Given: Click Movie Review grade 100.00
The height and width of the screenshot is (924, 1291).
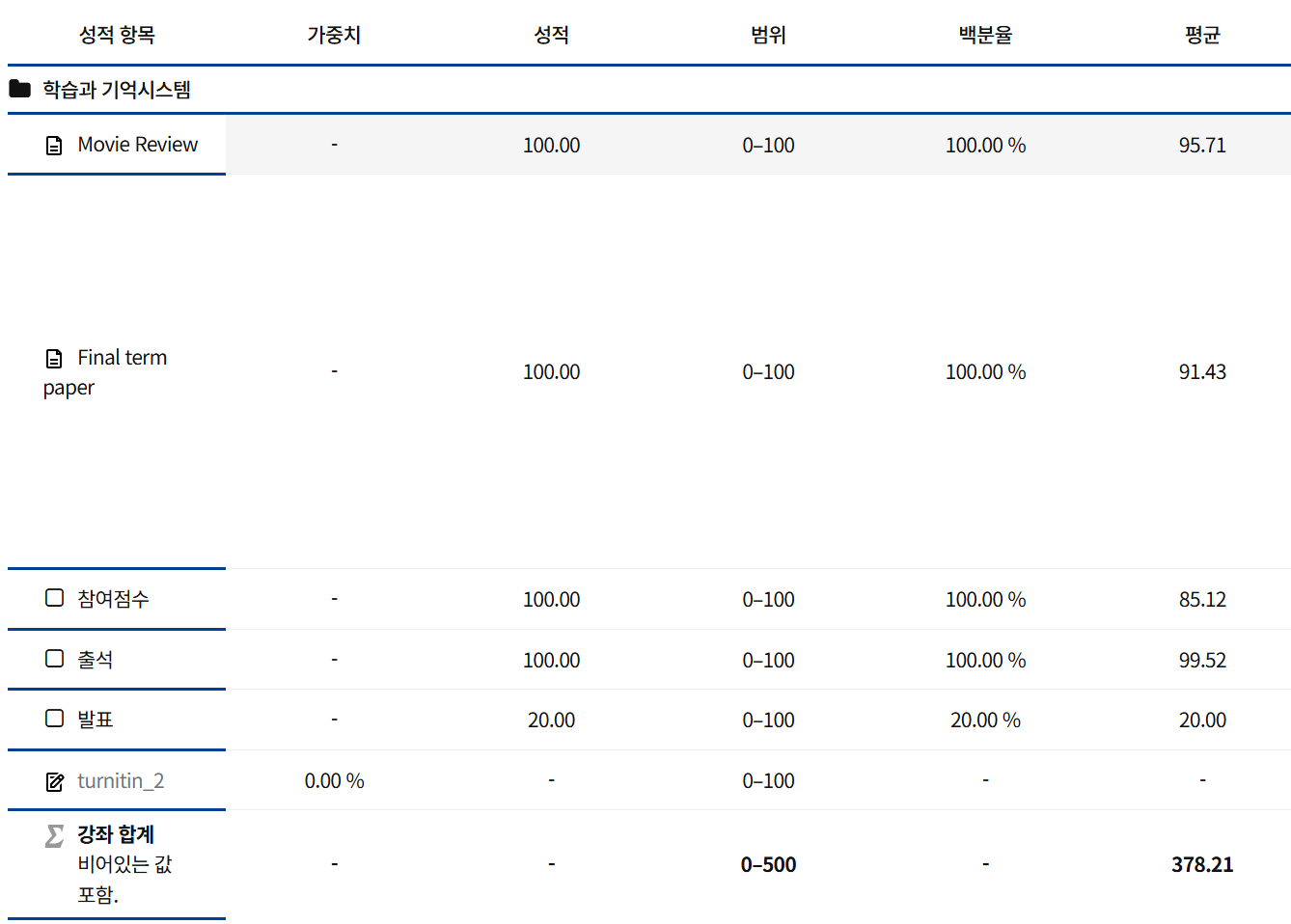Looking at the screenshot, I should 551,146.
